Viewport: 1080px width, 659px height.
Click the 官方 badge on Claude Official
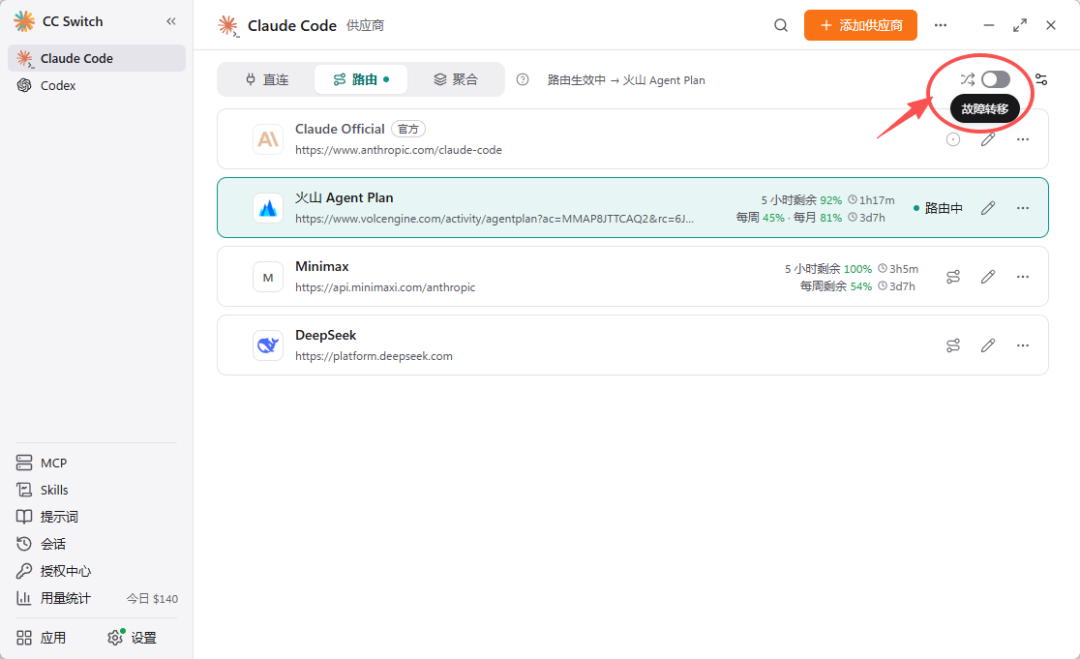point(408,129)
